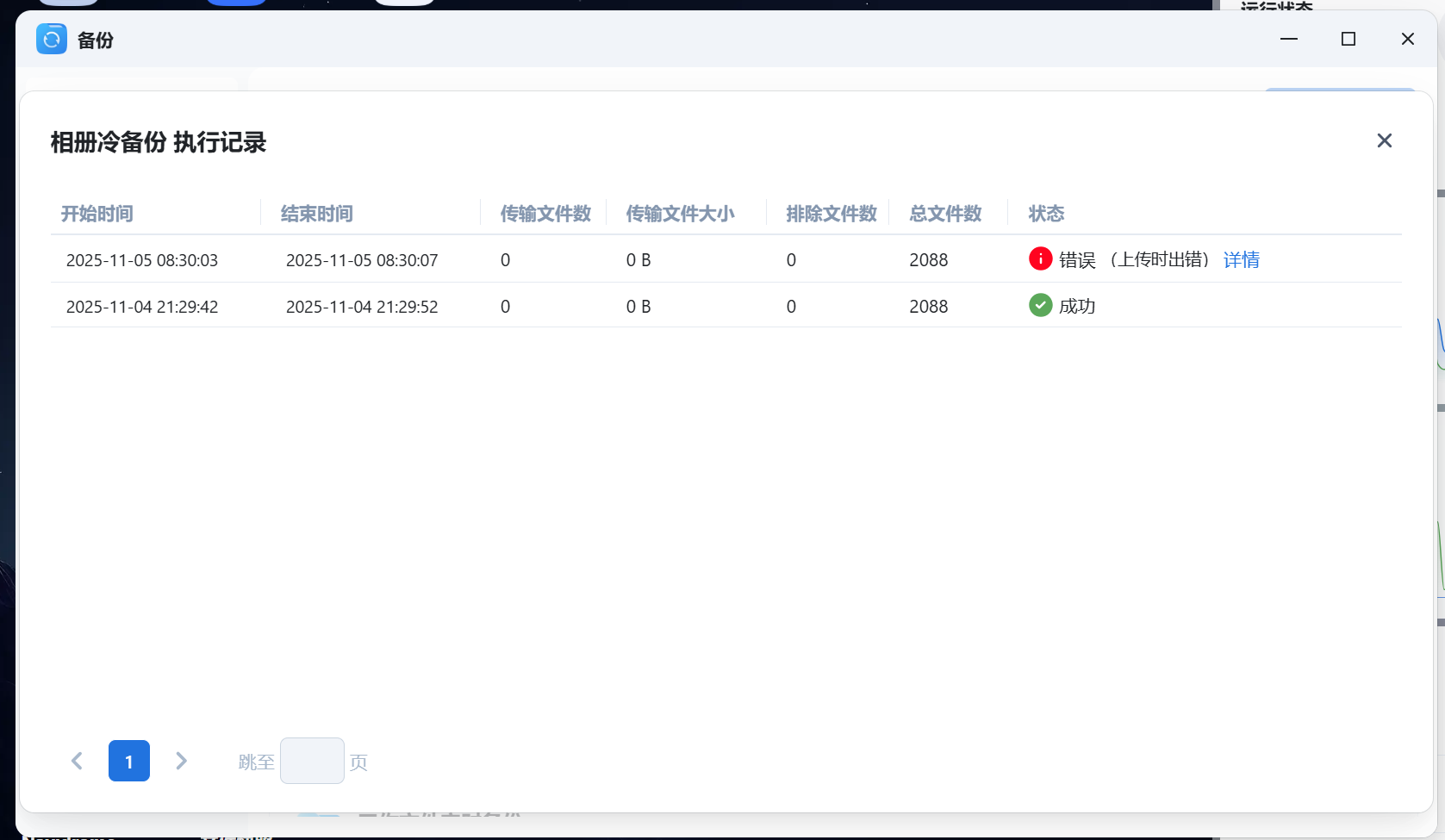Open the 详情 link for the error record

click(1241, 259)
